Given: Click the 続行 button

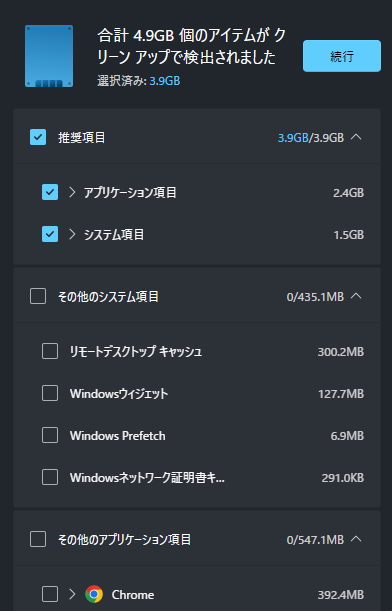Looking at the screenshot, I should pyautogui.click(x=342, y=56).
